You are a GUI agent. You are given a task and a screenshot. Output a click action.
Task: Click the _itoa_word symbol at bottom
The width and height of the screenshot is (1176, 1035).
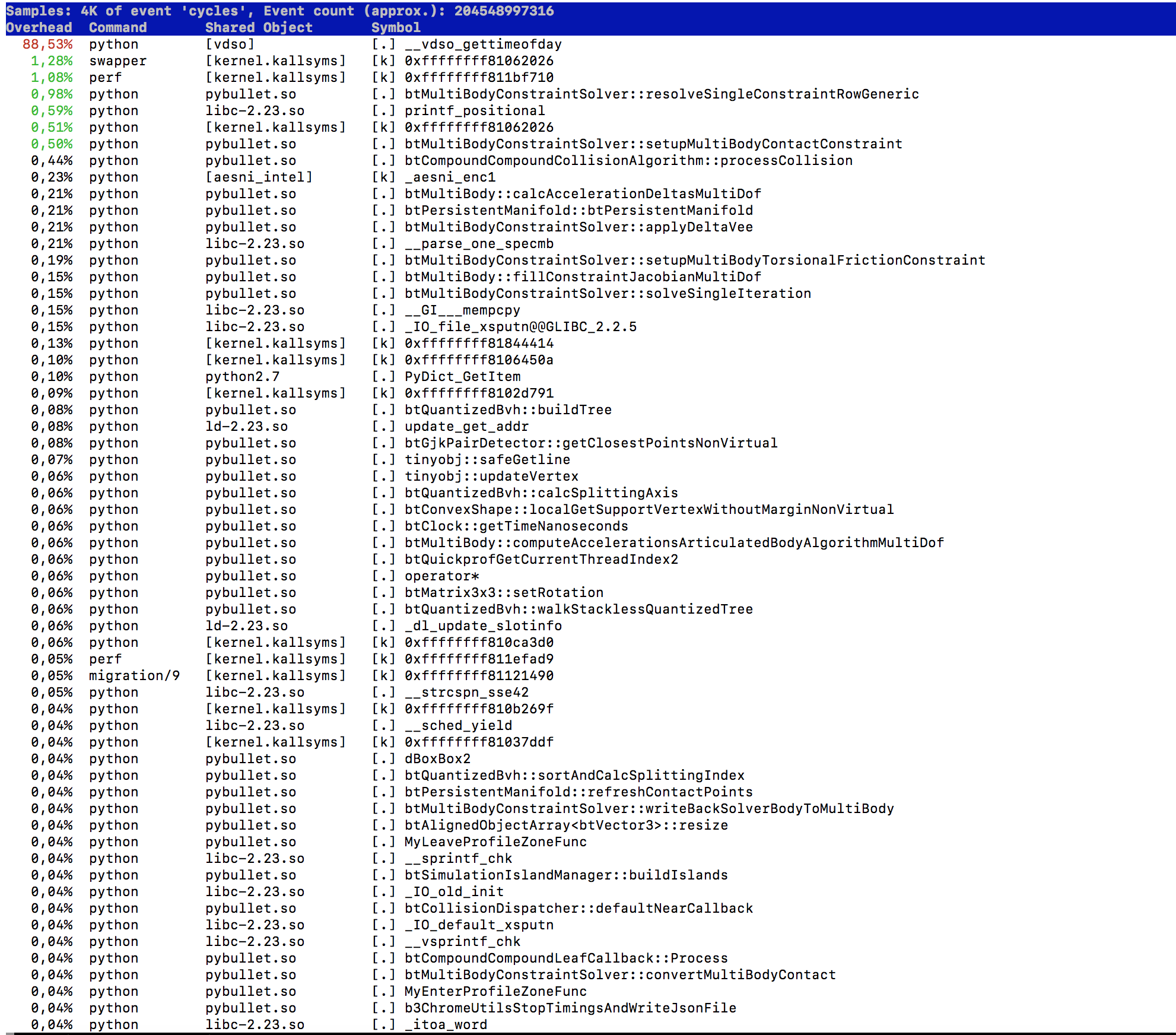click(x=446, y=1025)
